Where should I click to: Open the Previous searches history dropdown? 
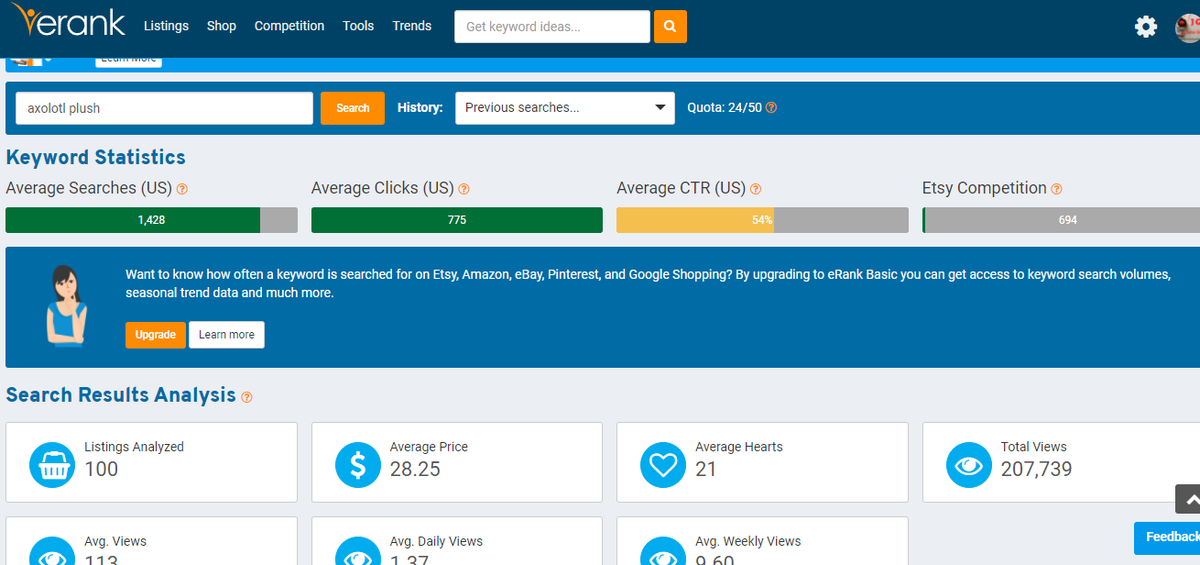click(x=565, y=108)
